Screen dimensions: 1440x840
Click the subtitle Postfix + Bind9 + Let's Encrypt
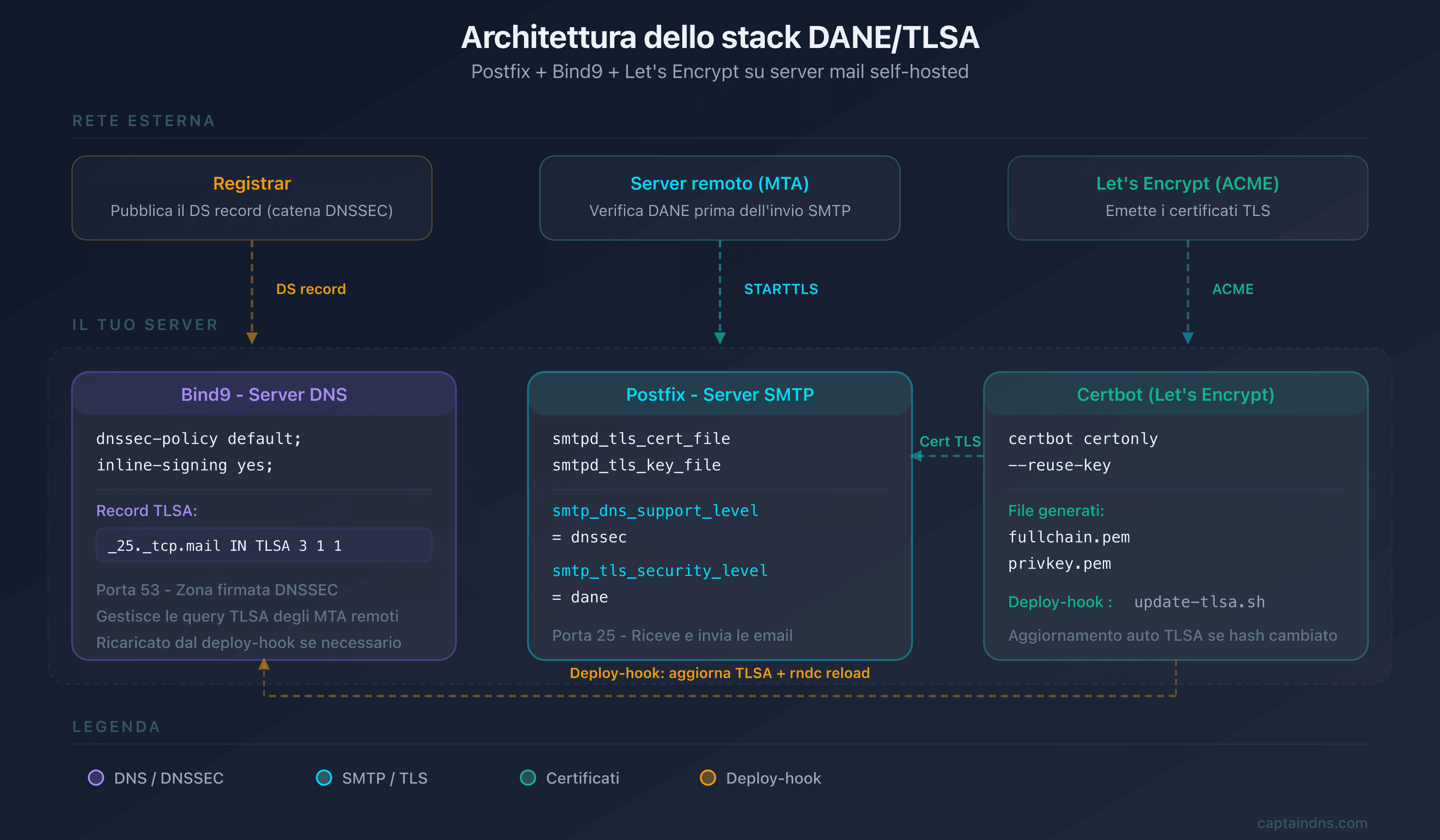pos(720,72)
